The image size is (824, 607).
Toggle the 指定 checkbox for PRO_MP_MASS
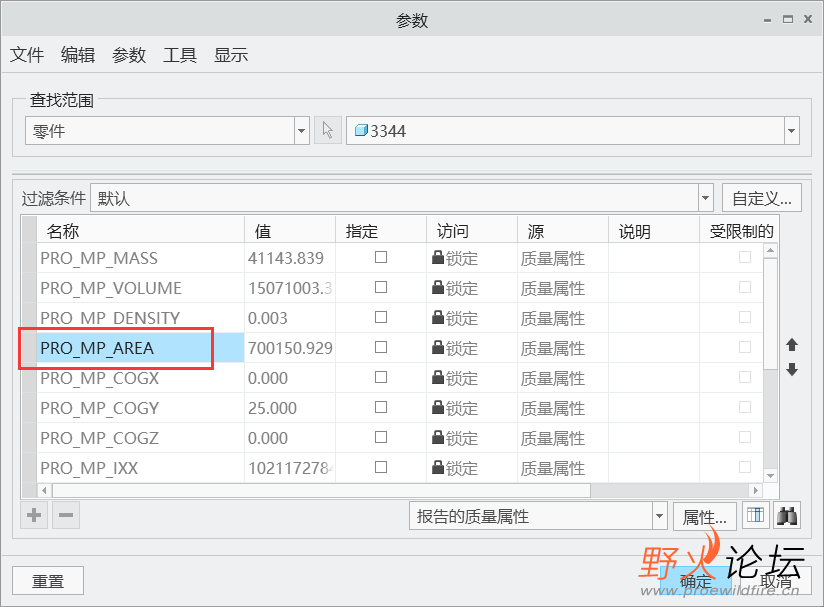[x=381, y=257]
